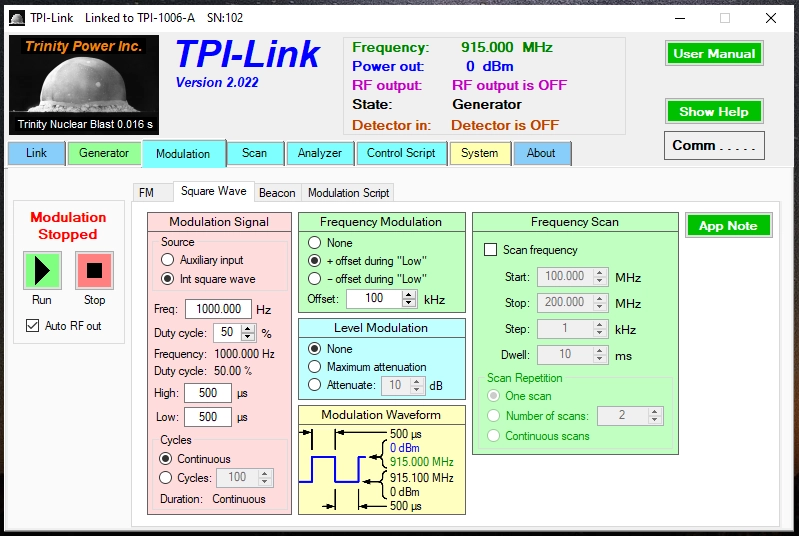The image size is (799, 536).
Task: Click the User Manual button
Action: coord(714,53)
